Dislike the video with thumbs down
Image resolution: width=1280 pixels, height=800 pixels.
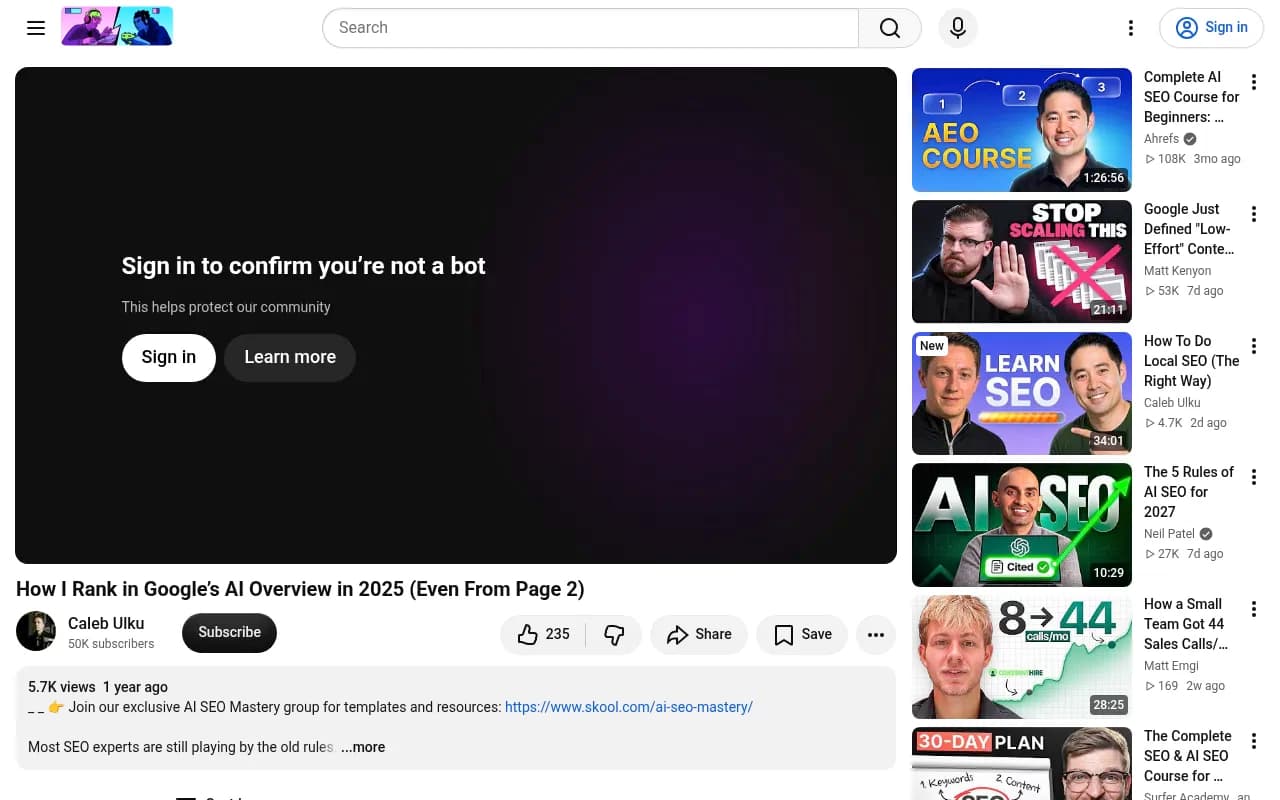pyautogui.click(x=614, y=634)
